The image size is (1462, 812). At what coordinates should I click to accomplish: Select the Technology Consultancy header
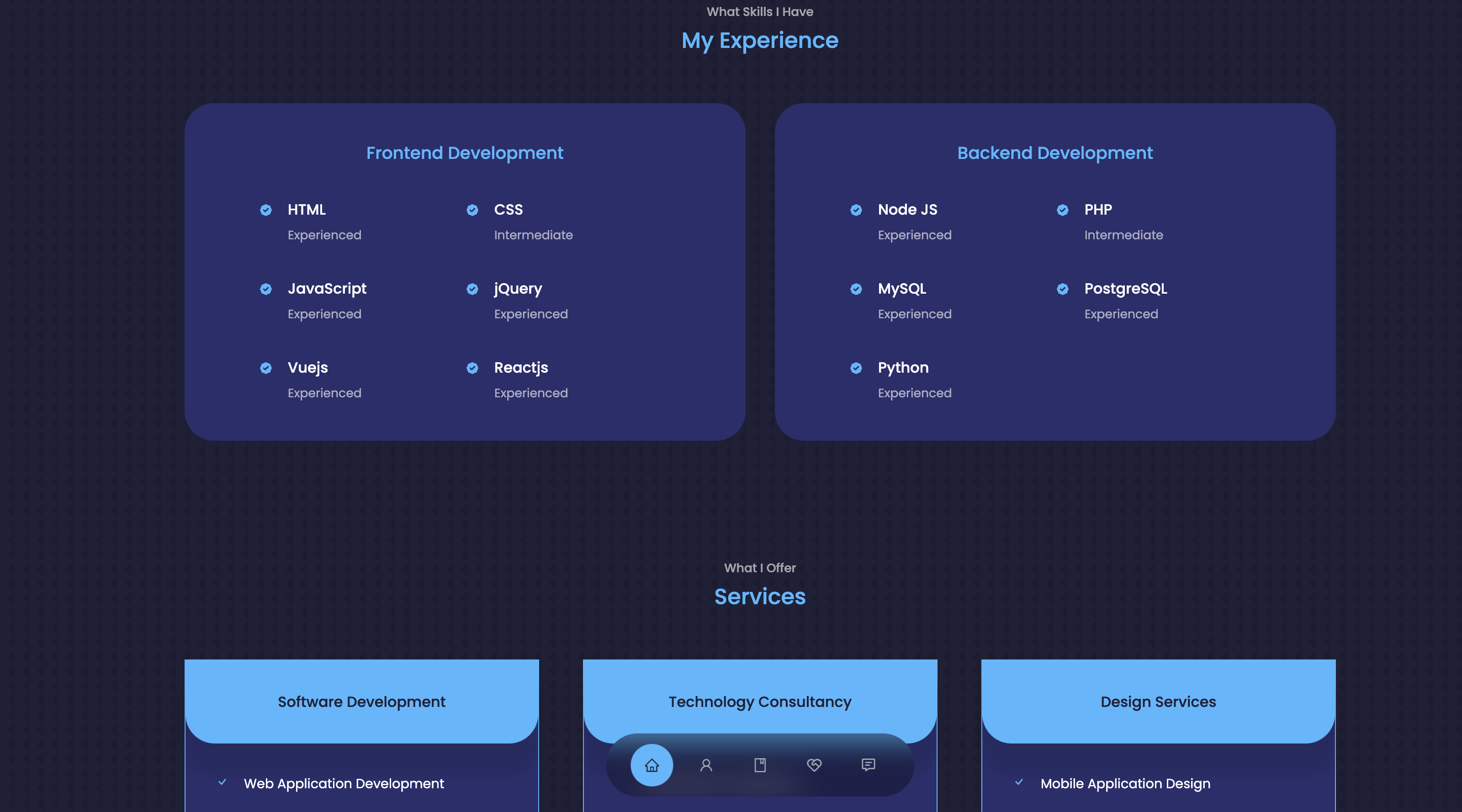click(760, 702)
